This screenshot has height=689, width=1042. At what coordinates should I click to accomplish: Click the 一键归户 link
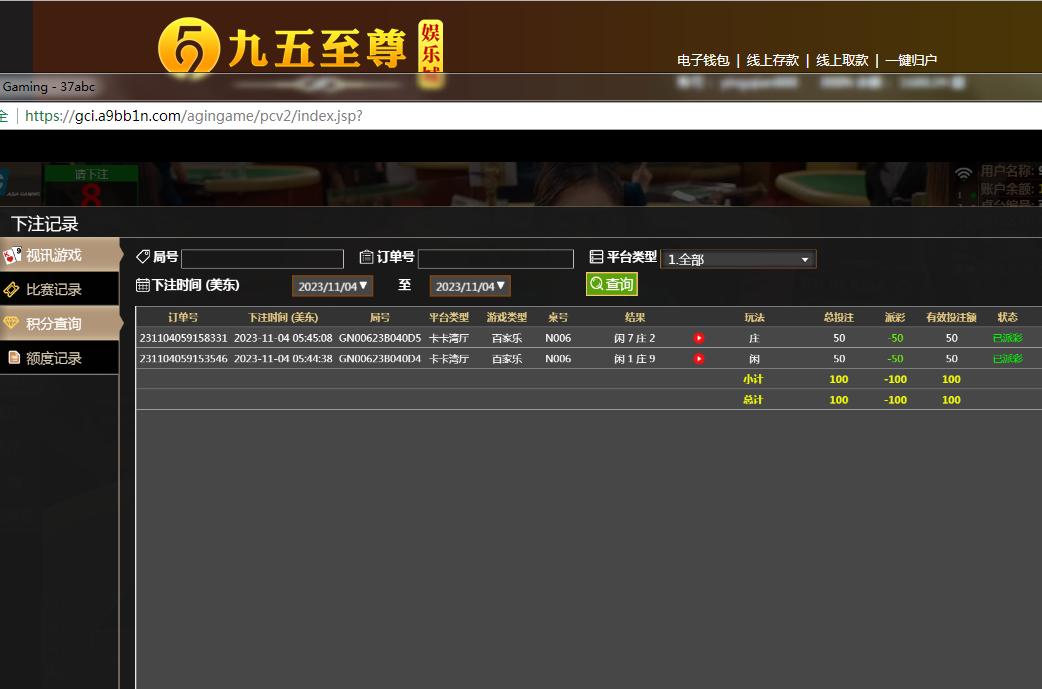tap(911, 60)
